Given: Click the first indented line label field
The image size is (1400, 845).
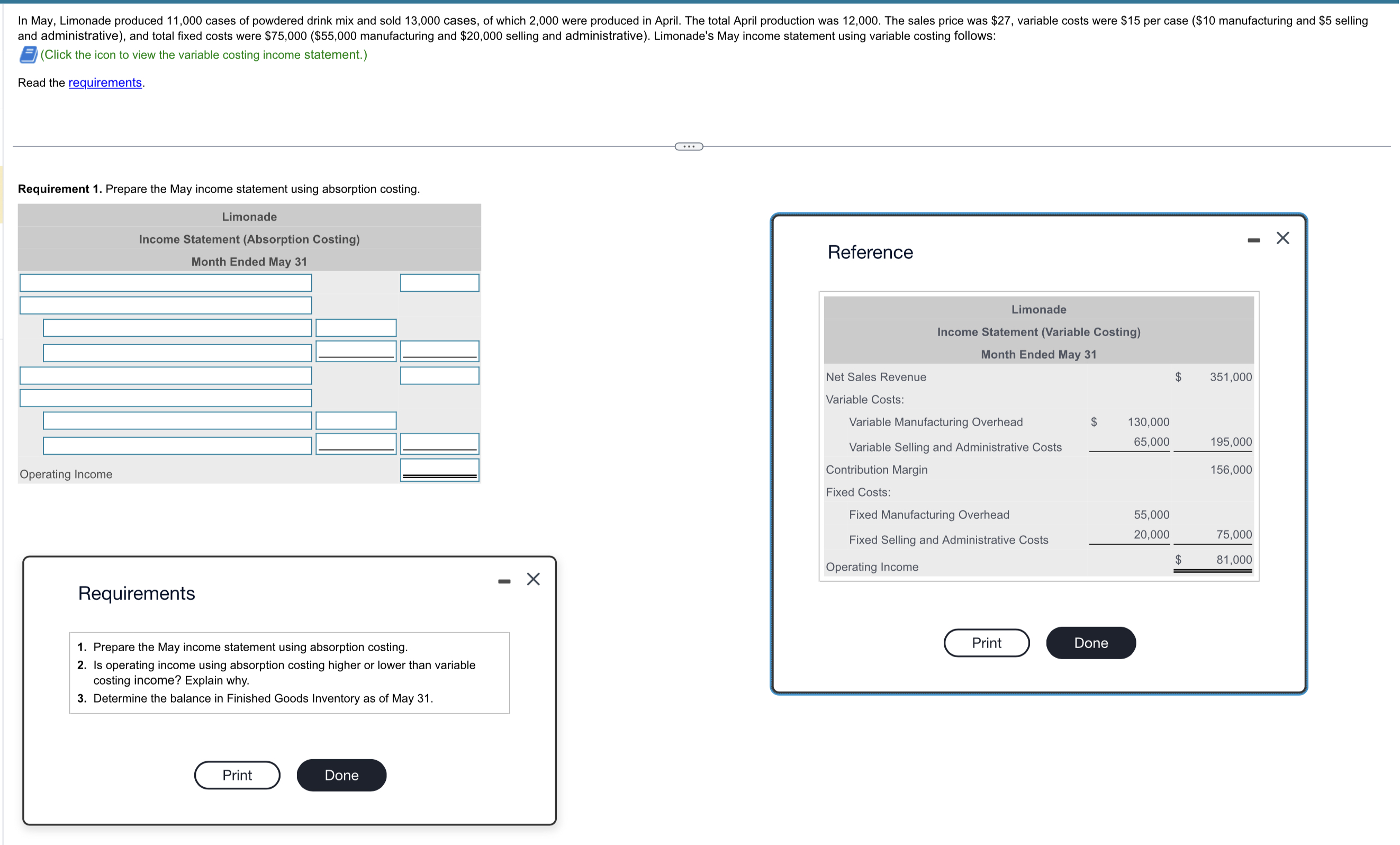Looking at the screenshot, I should tap(177, 328).
